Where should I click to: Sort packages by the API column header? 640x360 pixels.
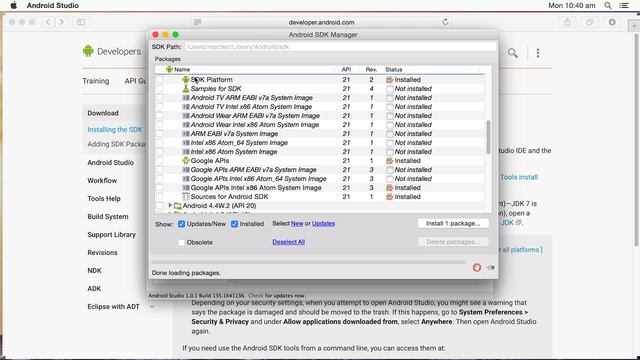(x=346, y=69)
